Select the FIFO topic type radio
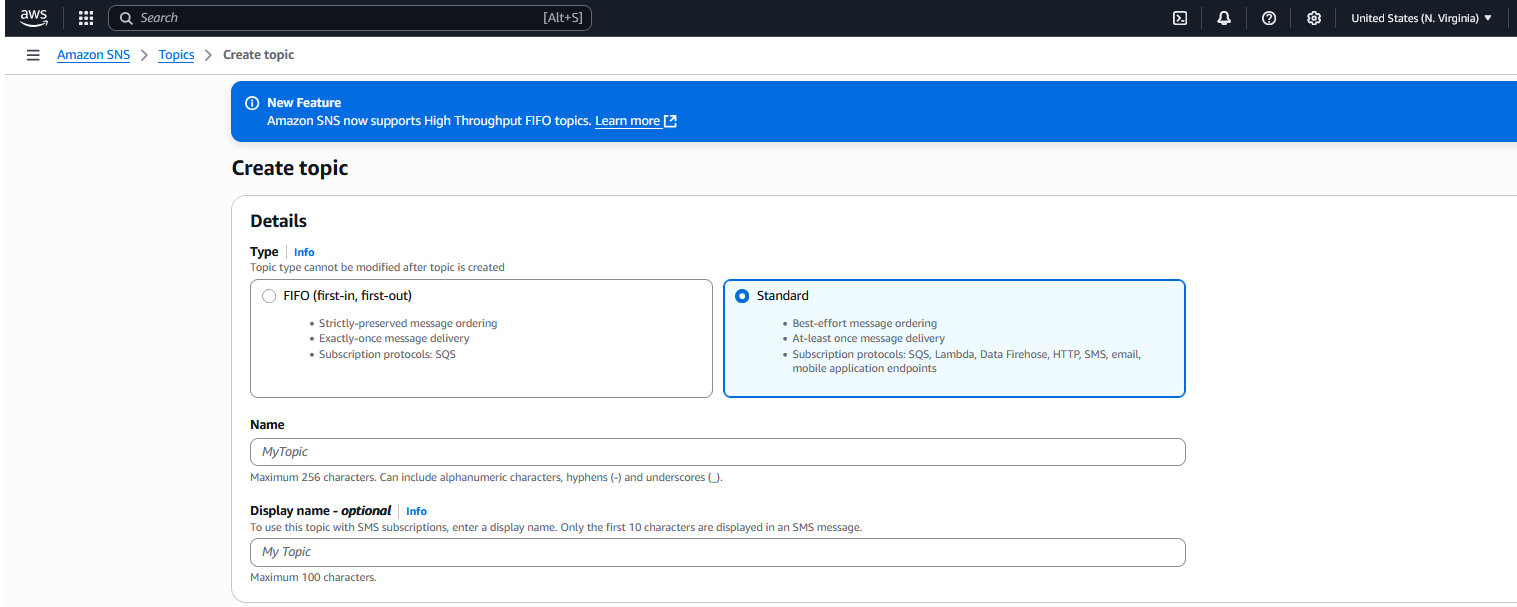Screen dimensions: 1517x607 (x=269, y=296)
